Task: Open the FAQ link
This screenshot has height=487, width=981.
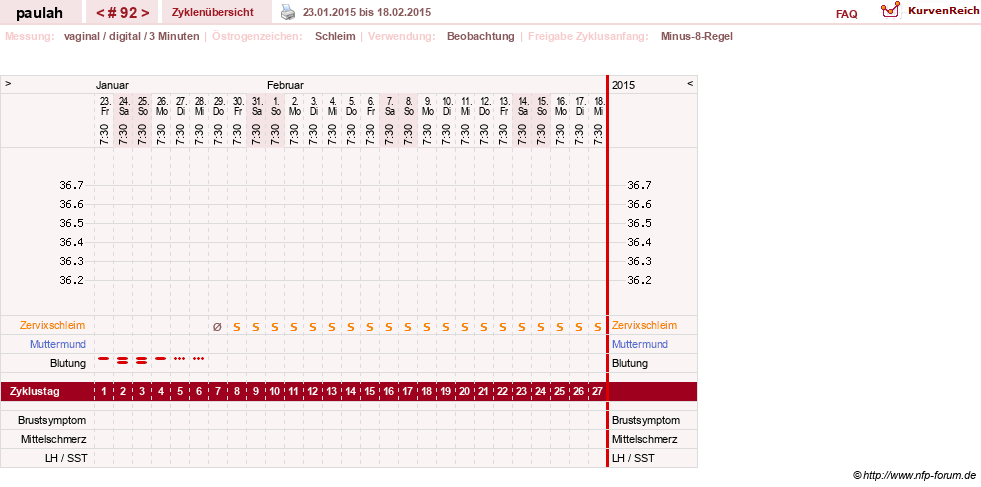Action: [846, 14]
